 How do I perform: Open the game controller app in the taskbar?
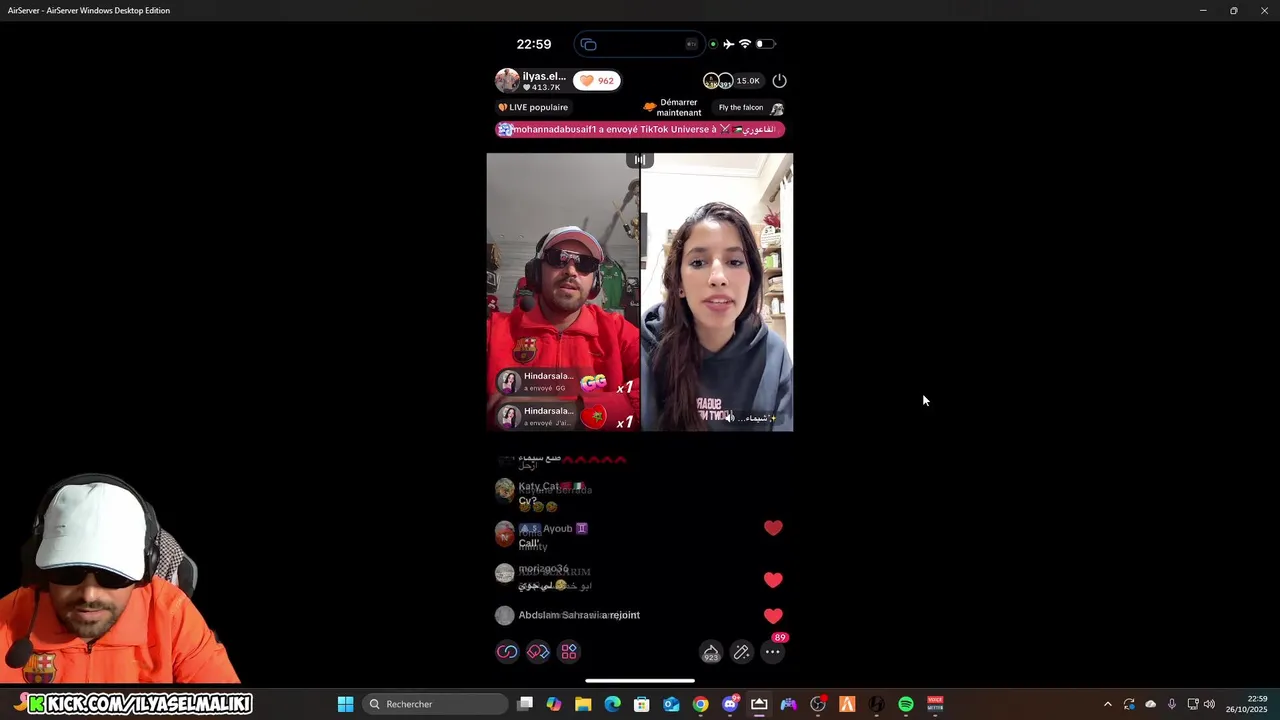(x=789, y=704)
